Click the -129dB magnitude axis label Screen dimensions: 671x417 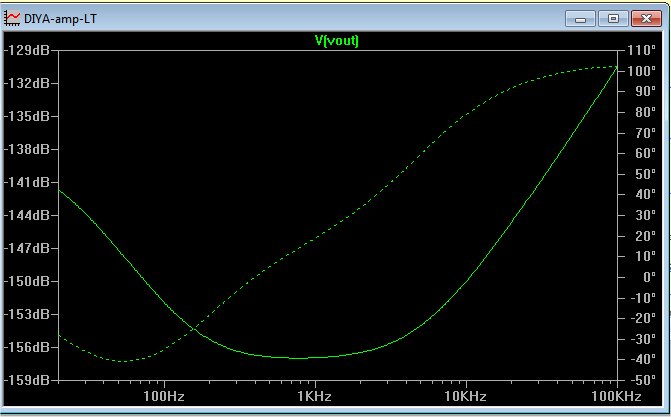[x=27, y=50]
